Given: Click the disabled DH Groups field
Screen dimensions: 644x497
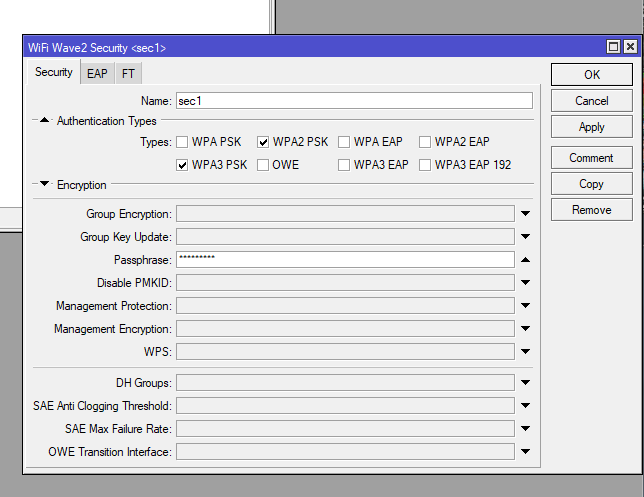Looking at the screenshot, I should point(345,382).
